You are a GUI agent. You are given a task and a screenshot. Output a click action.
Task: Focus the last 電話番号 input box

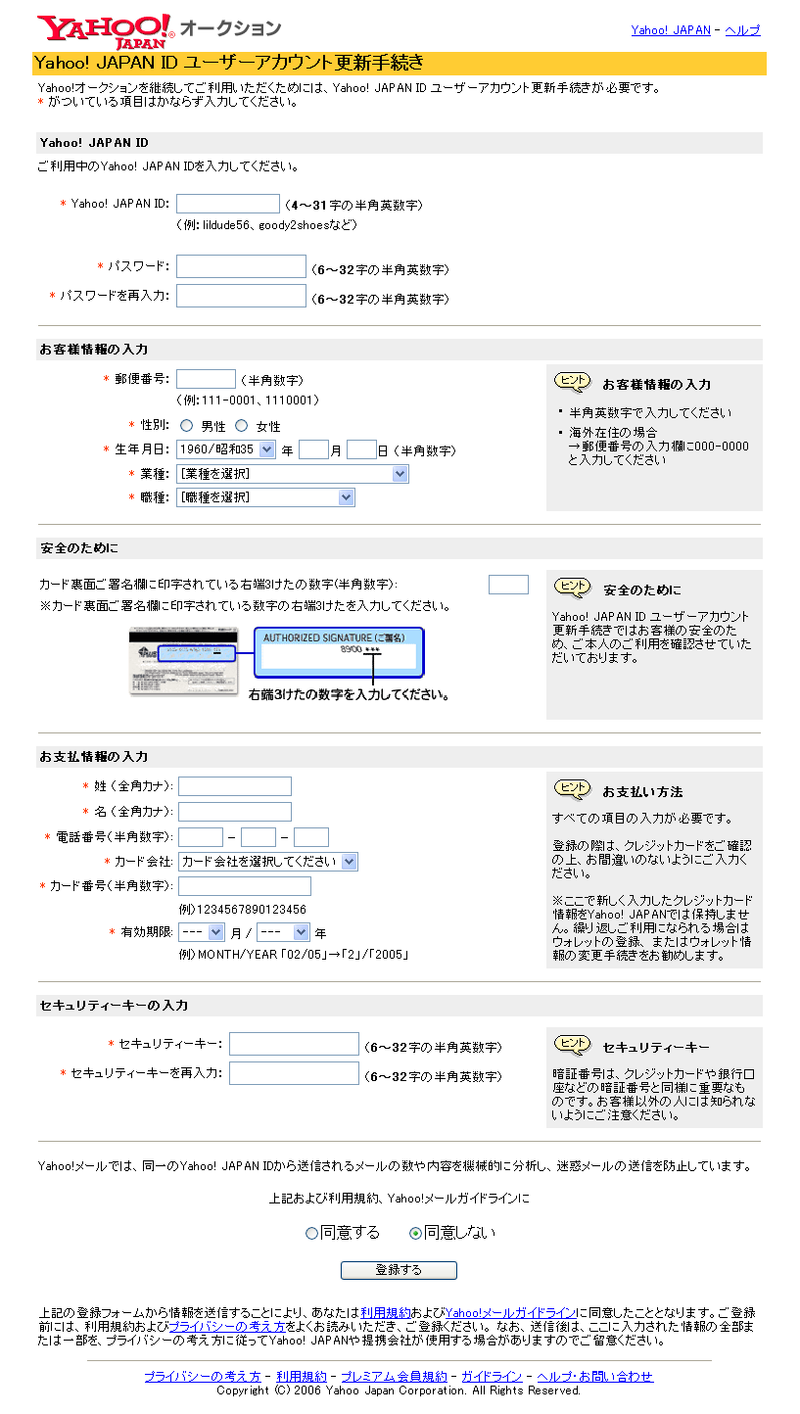pos(311,837)
